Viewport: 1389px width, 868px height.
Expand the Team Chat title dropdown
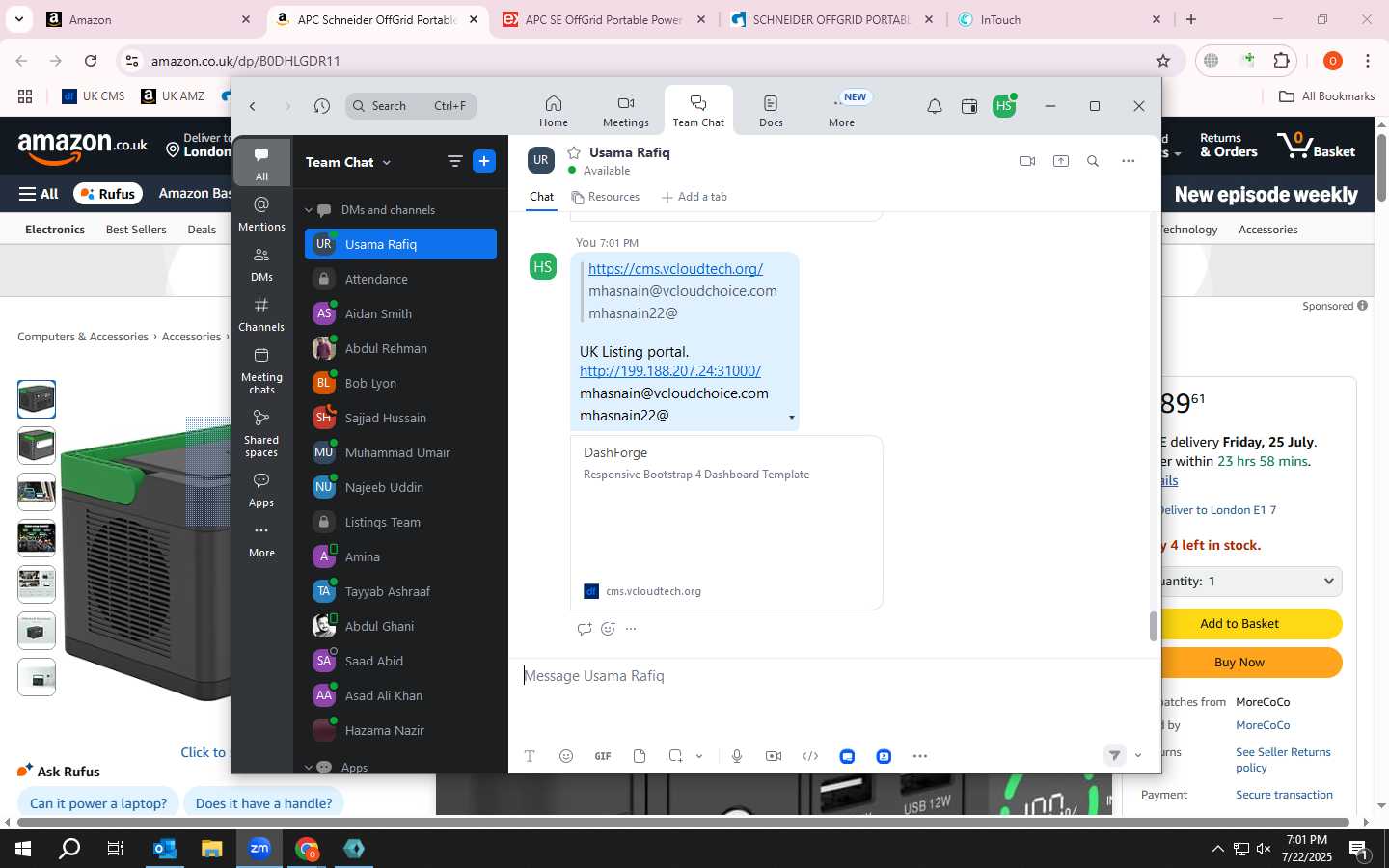(x=387, y=162)
